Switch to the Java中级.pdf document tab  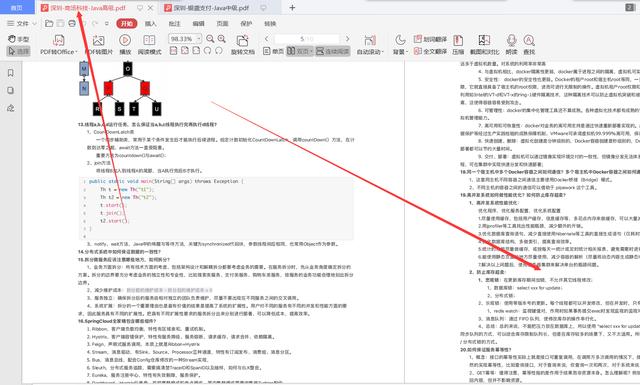[x=211, y=8]
